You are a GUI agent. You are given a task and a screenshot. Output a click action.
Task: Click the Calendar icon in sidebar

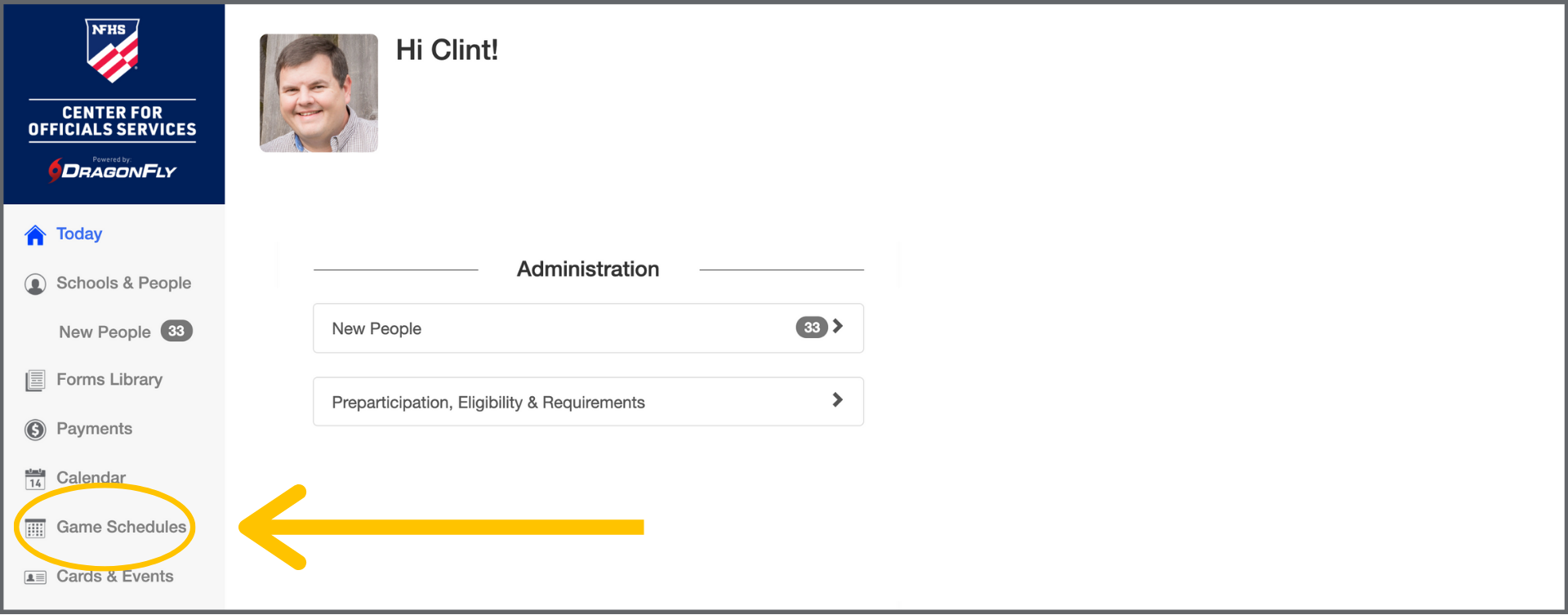coord(35,479)
